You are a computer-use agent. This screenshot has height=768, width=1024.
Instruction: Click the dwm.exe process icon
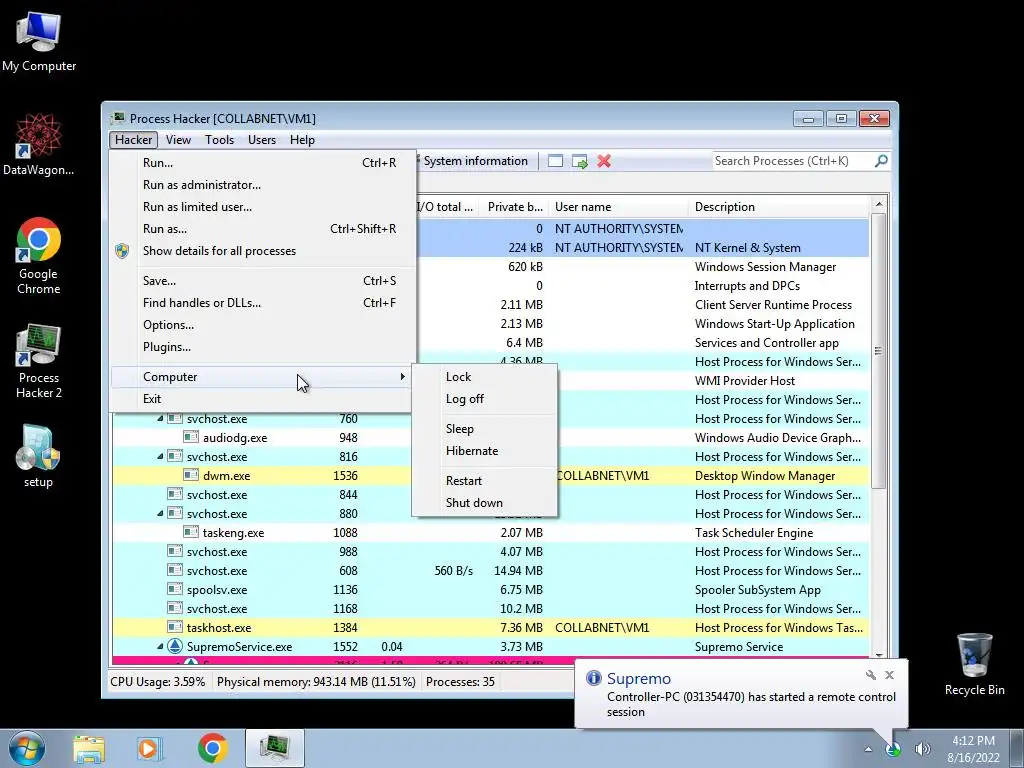[x=191, y=475]
